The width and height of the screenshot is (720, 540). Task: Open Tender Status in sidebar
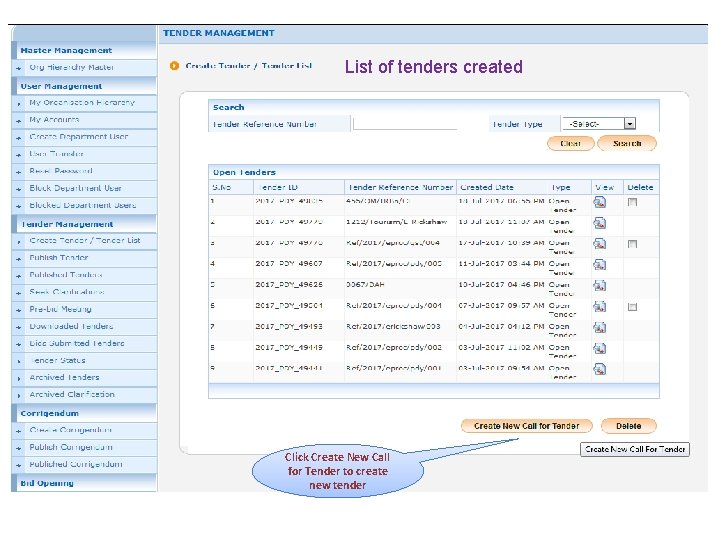pyautogui.click(x=84, y=360)
